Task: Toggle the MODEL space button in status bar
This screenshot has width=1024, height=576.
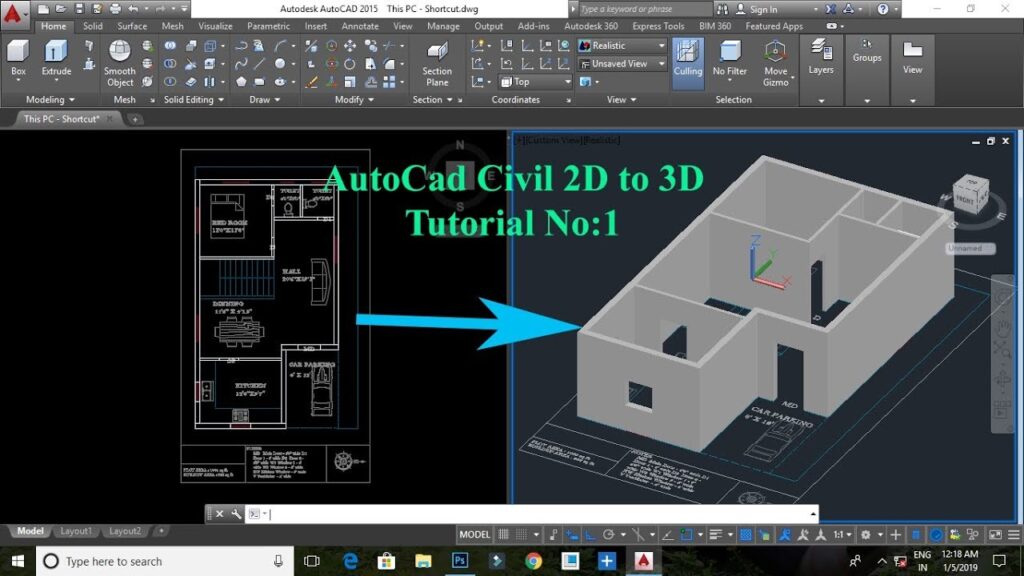Action: 474,535
